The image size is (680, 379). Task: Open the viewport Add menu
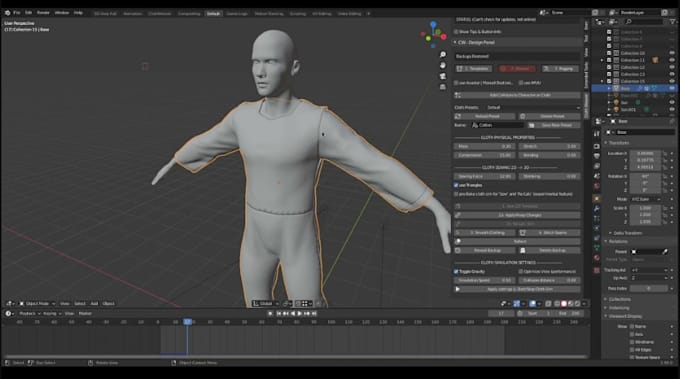point(94,304)
